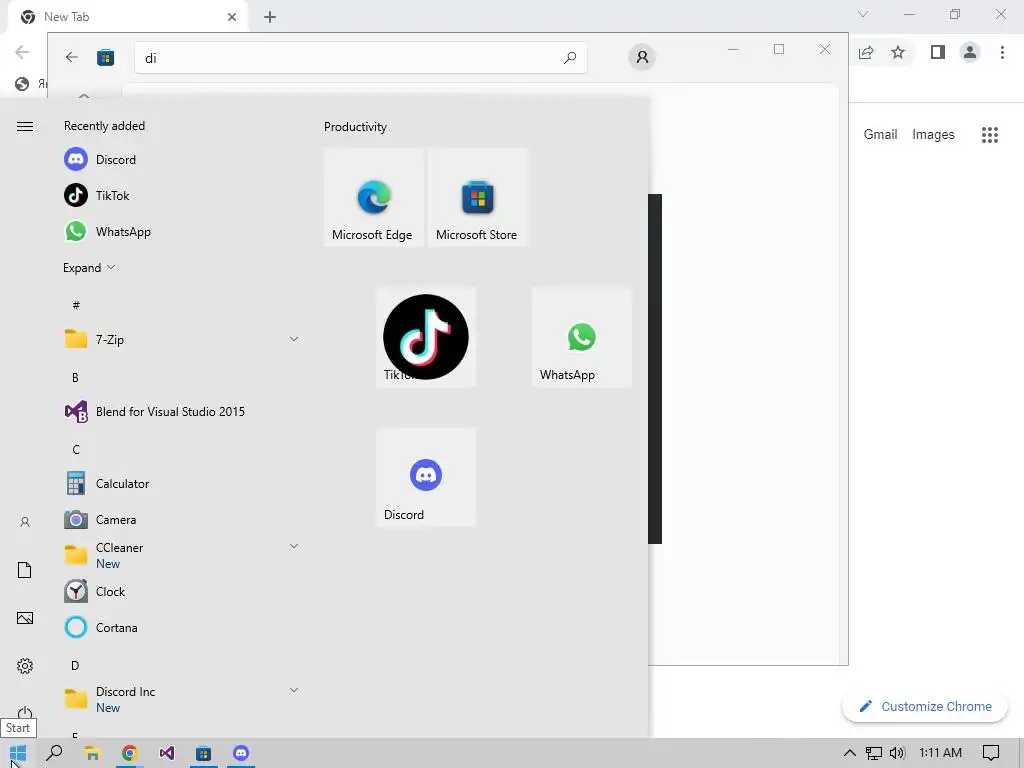Screen dimensions: 1024x768
Task: Share this page in Chrome
Action: point(866,52)
